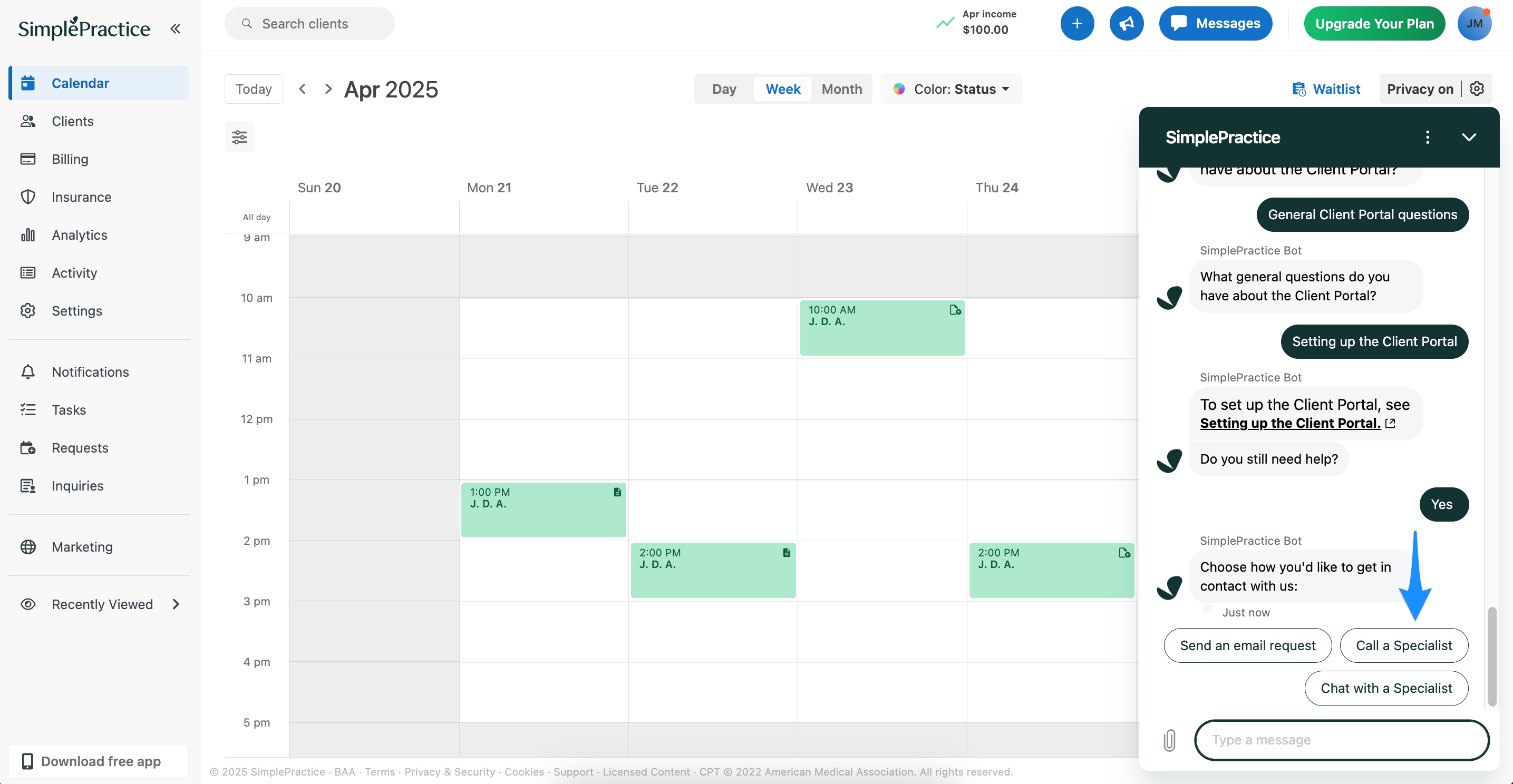This screenshot has height=784, width=1513.
Task: Click Upgrade Your Plan button
Action: coord(1374,24)
